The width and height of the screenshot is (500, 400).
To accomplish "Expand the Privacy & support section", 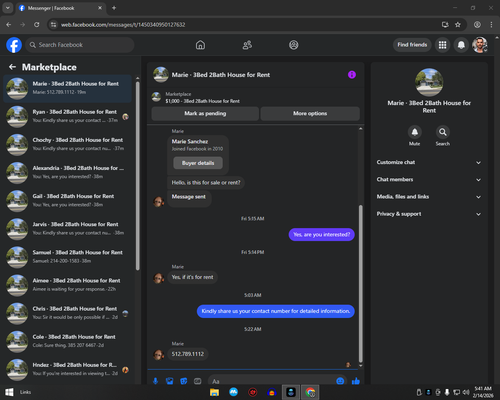I will 429,214.
